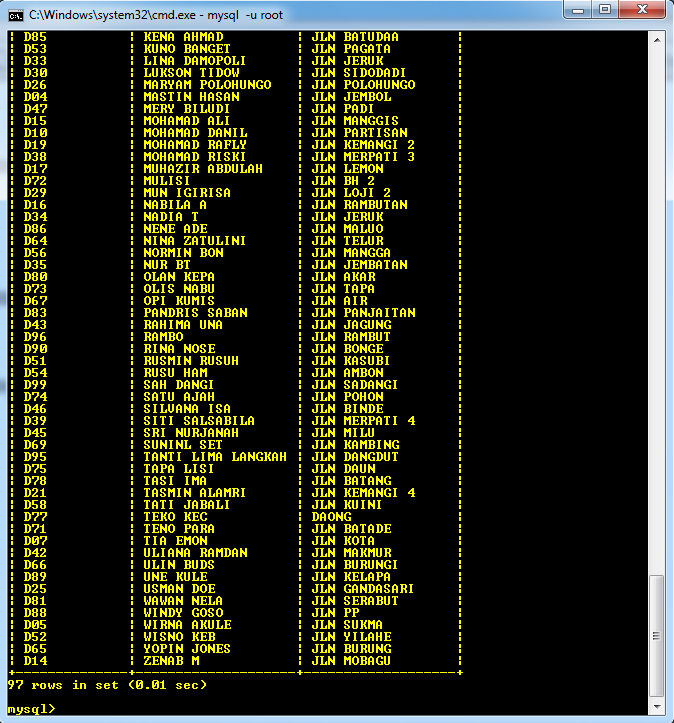
Task: Select the address 'JLN YILAHE'
Action: pyautogui.click(x=351, y=636)
